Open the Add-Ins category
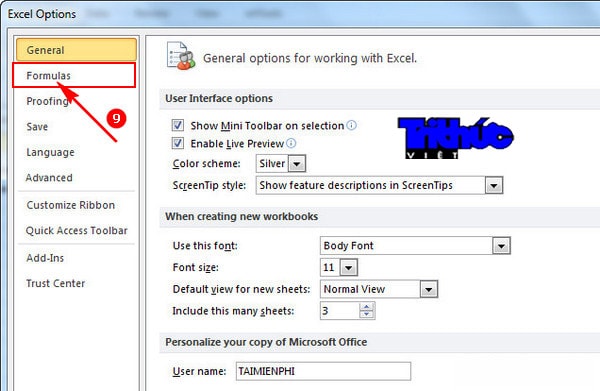The image size is (600, 391). point(76,258)
